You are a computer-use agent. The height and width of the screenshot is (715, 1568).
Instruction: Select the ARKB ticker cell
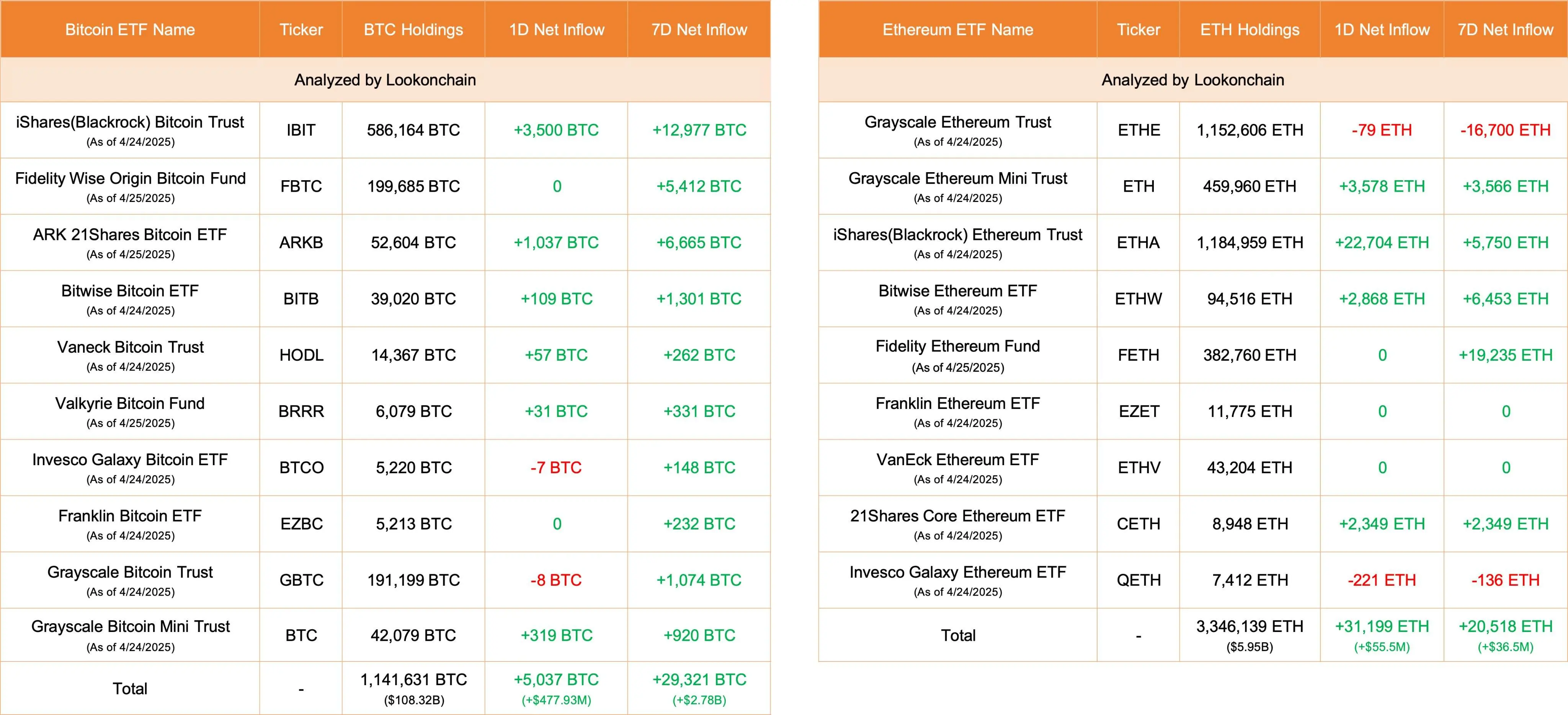[x=301, y=243]
